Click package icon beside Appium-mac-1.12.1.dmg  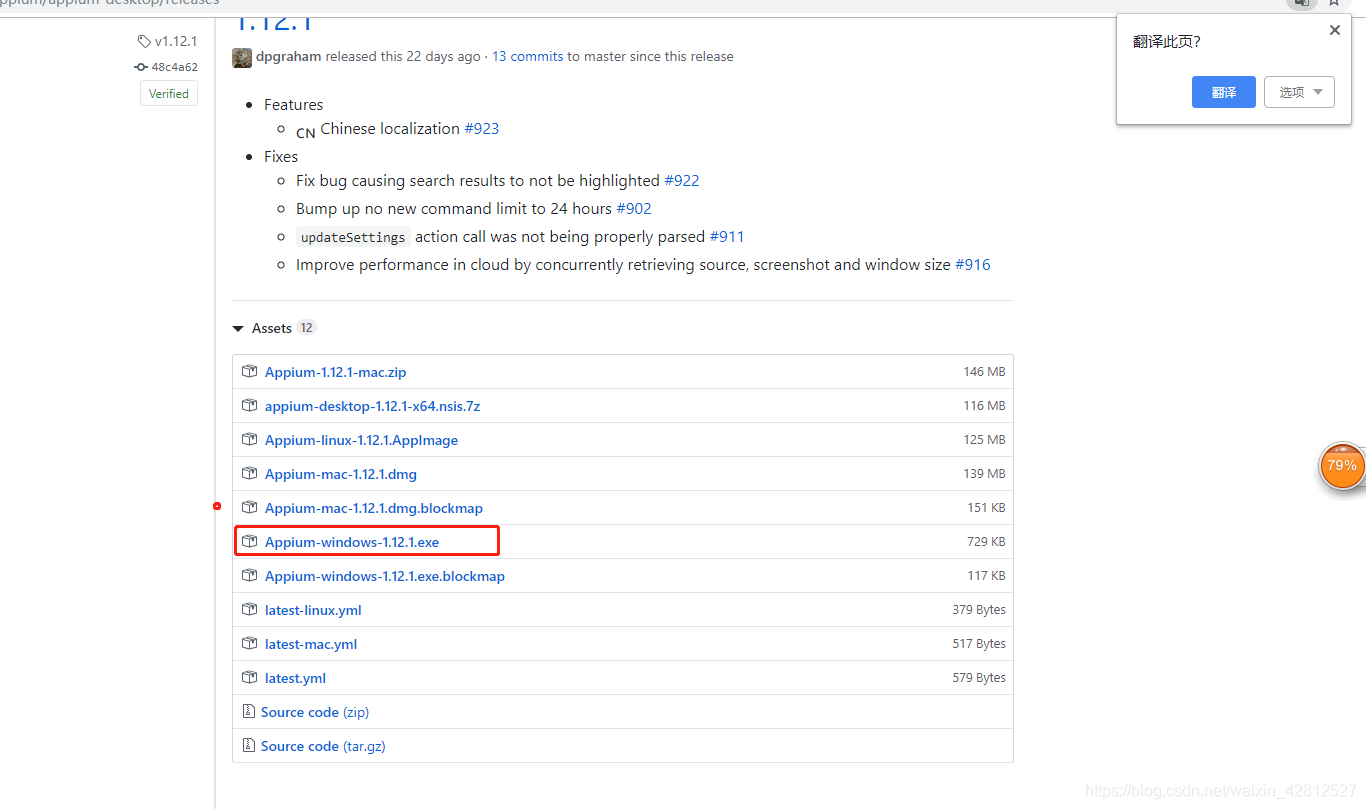pyautogui.click(x=250, y=473)
